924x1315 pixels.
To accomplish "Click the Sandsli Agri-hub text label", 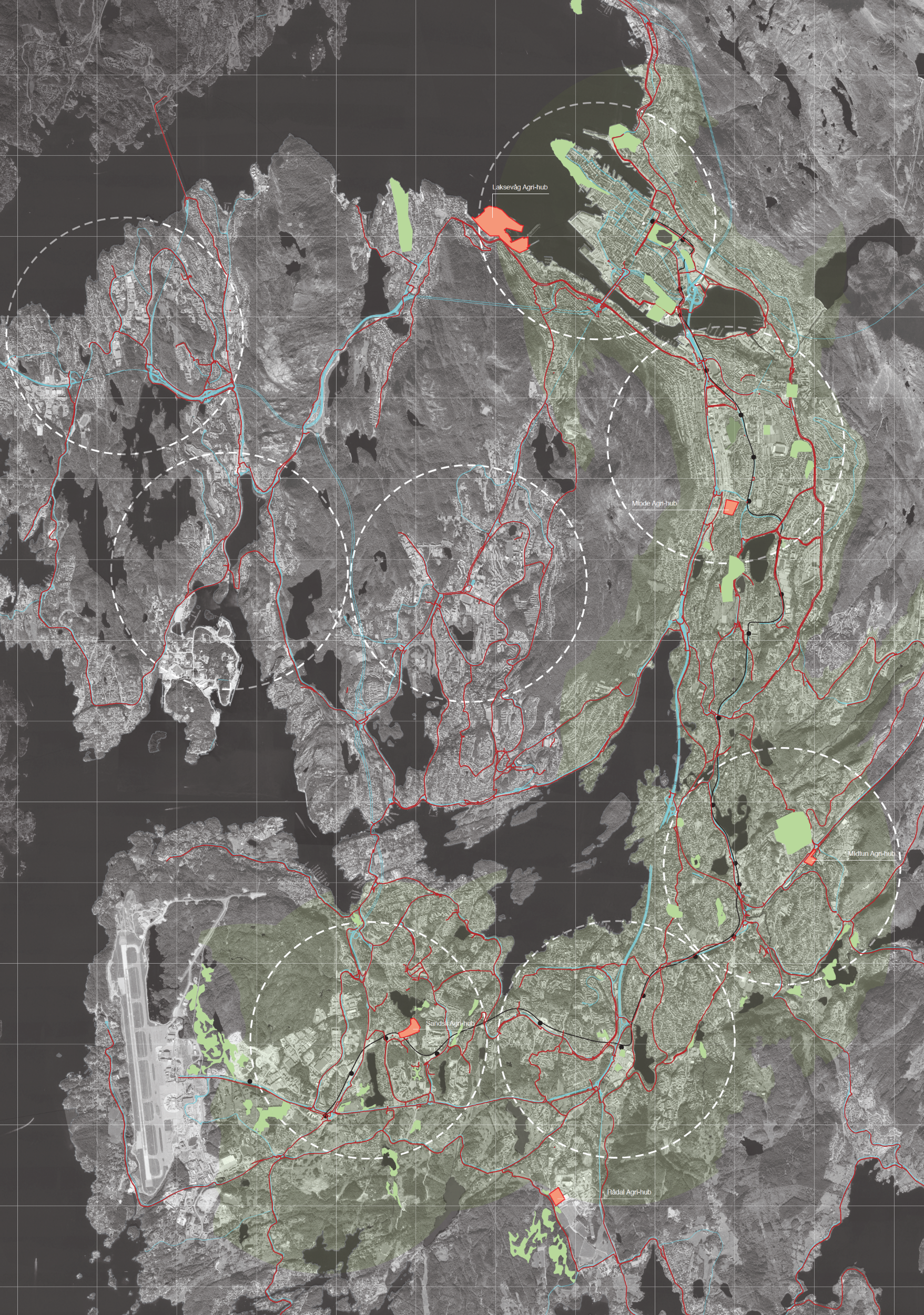I will [450, 1023].
